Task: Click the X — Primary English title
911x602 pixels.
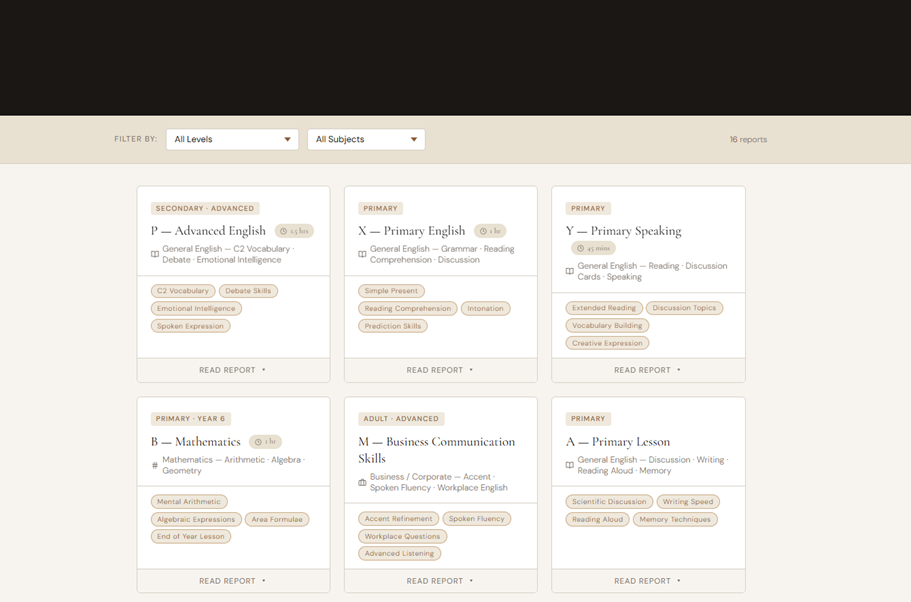Action: click(x=412, y=231)
